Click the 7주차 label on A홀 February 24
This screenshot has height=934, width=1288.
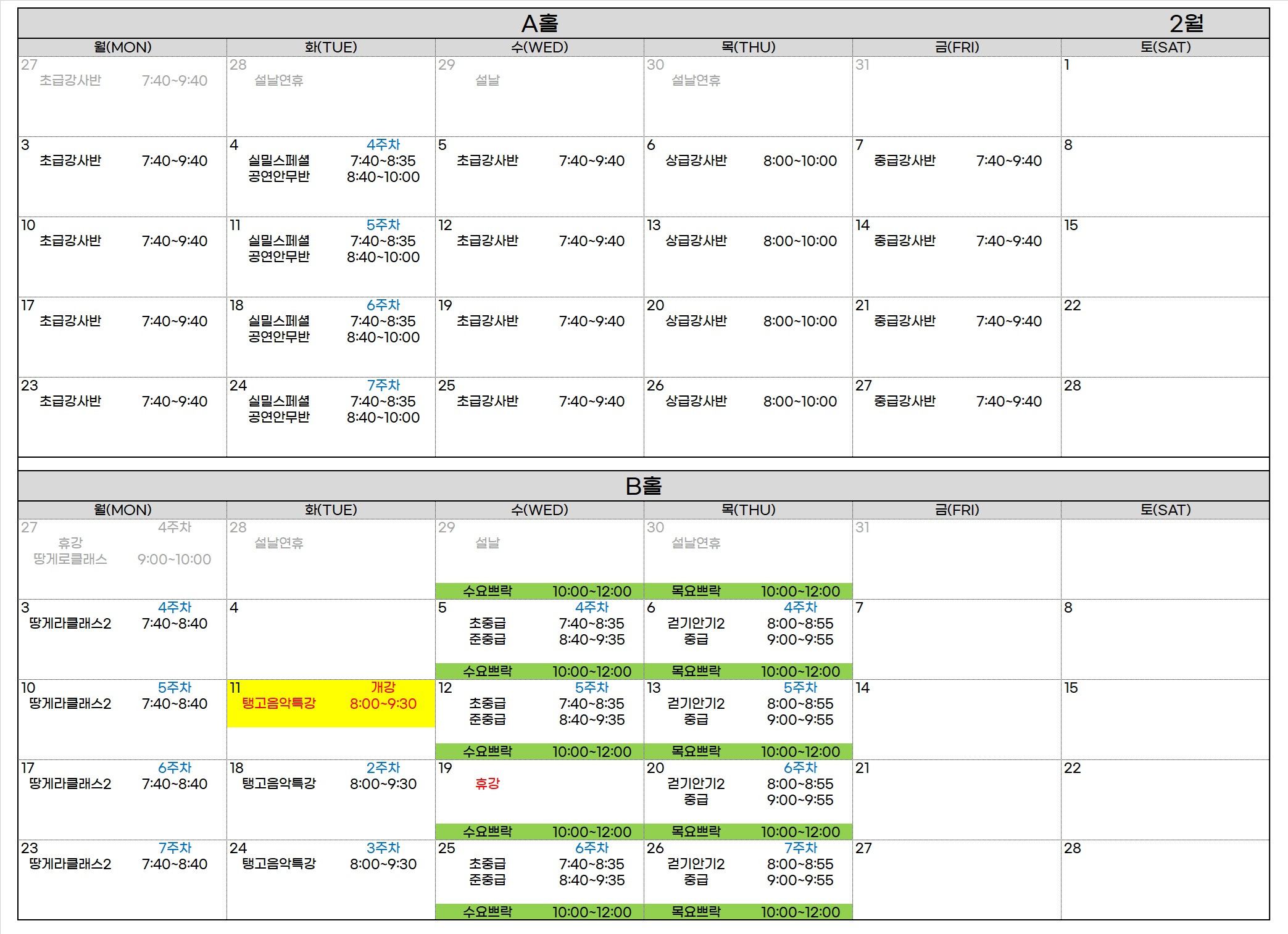pos(383,386)
